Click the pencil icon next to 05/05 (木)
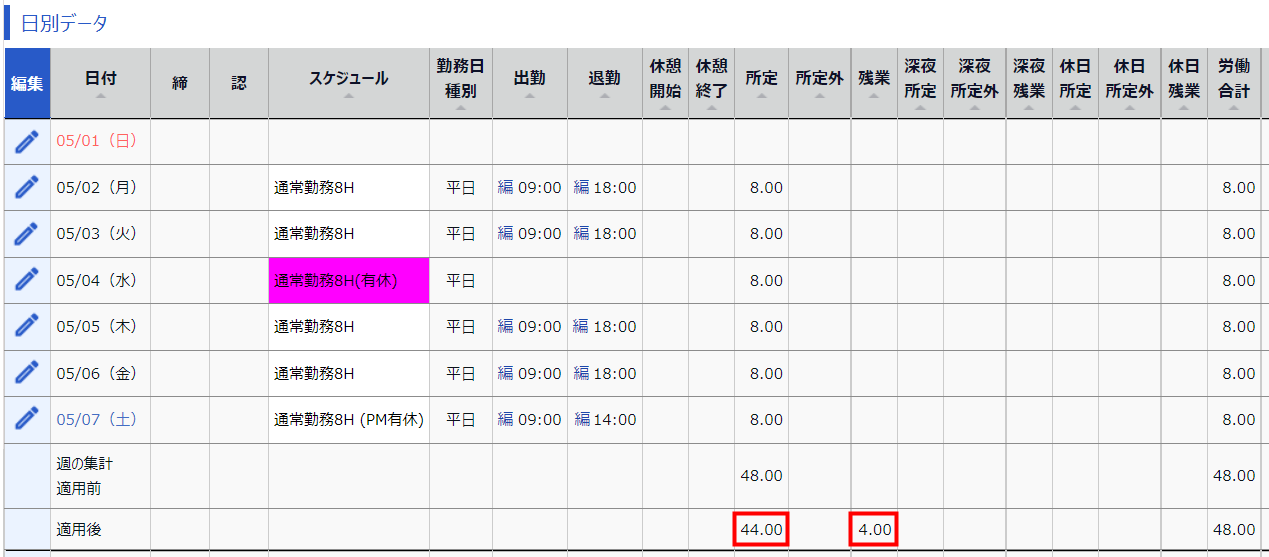The image size is (1269, 557). (26, 326)
